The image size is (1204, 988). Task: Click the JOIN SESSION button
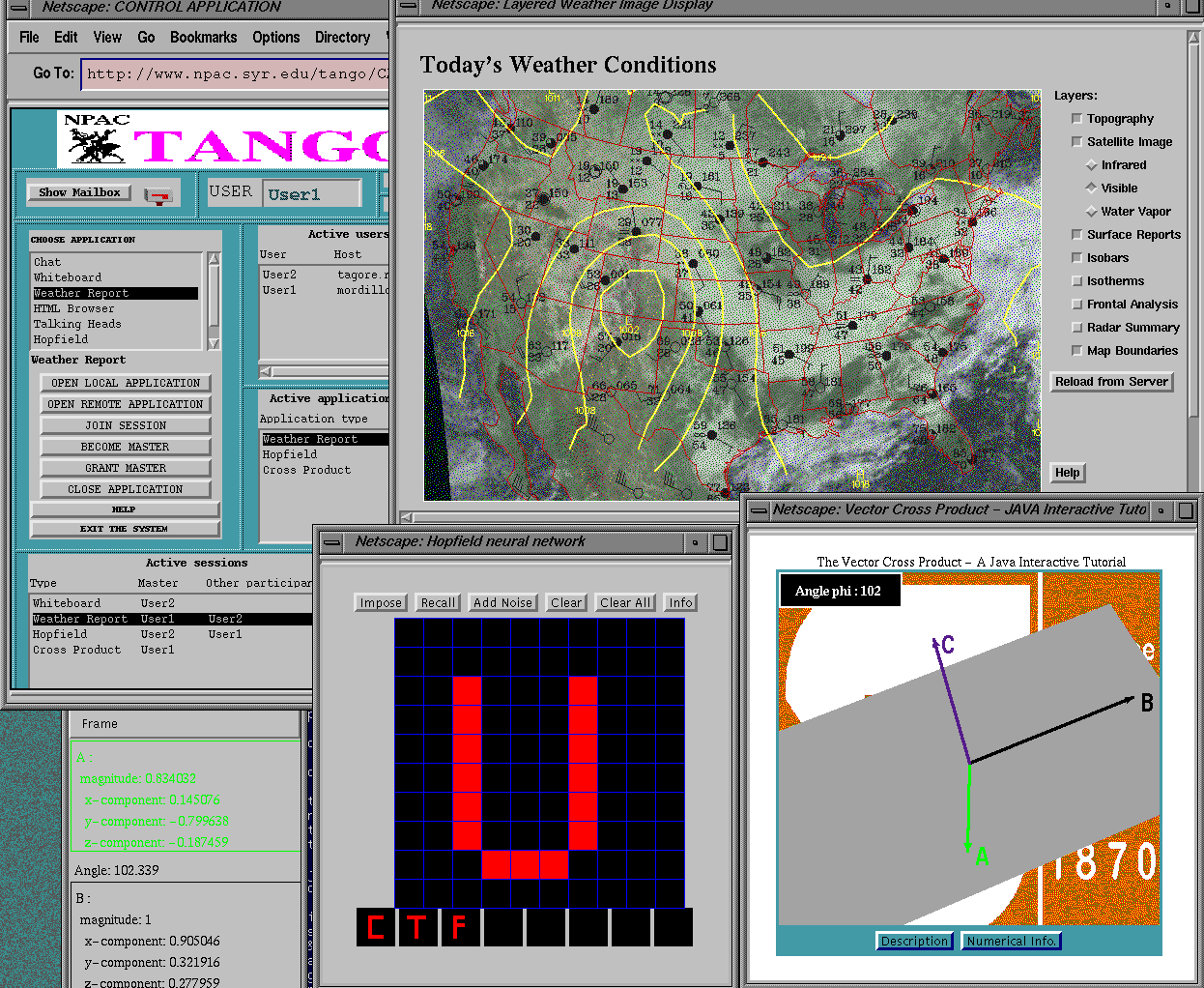click(126, 425)
